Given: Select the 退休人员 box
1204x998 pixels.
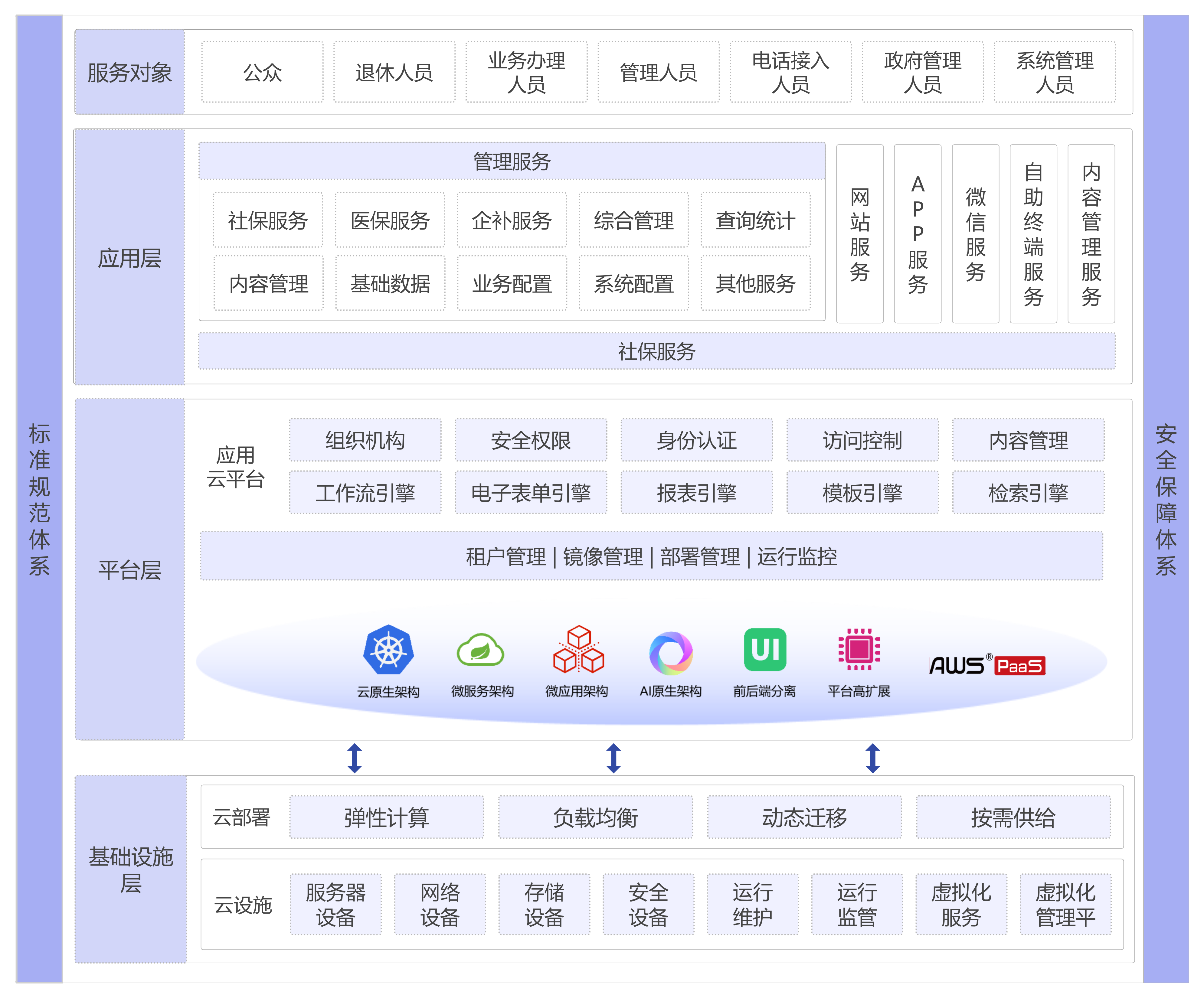Looking at the screenshot, I should point(394,72).
